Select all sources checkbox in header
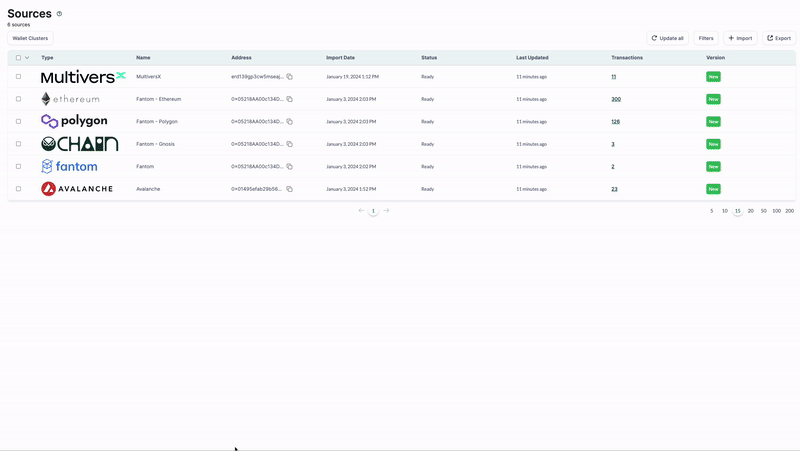 point(18,58)
